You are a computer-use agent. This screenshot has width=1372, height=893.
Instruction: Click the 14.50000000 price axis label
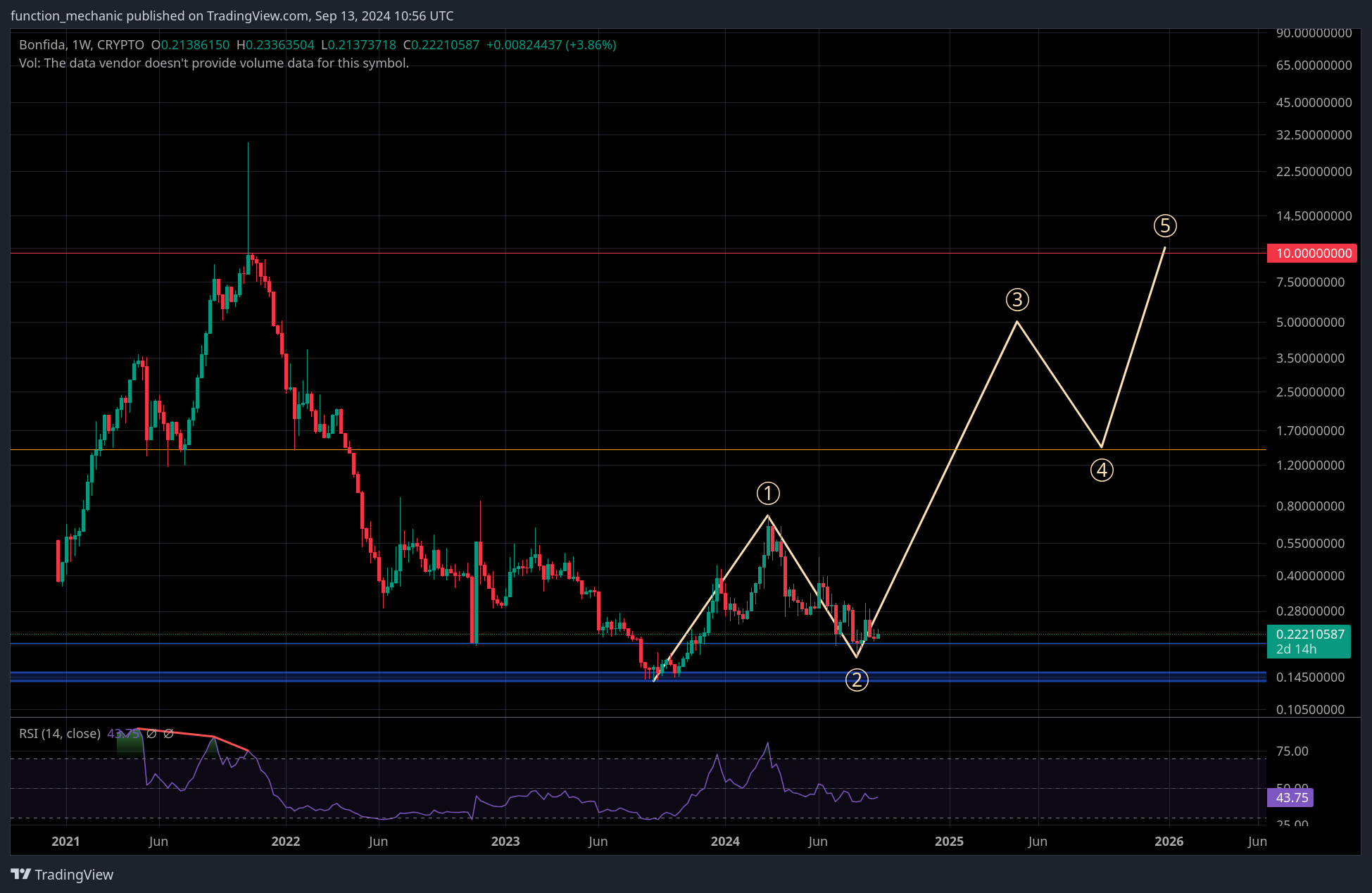pos(1314,216)
